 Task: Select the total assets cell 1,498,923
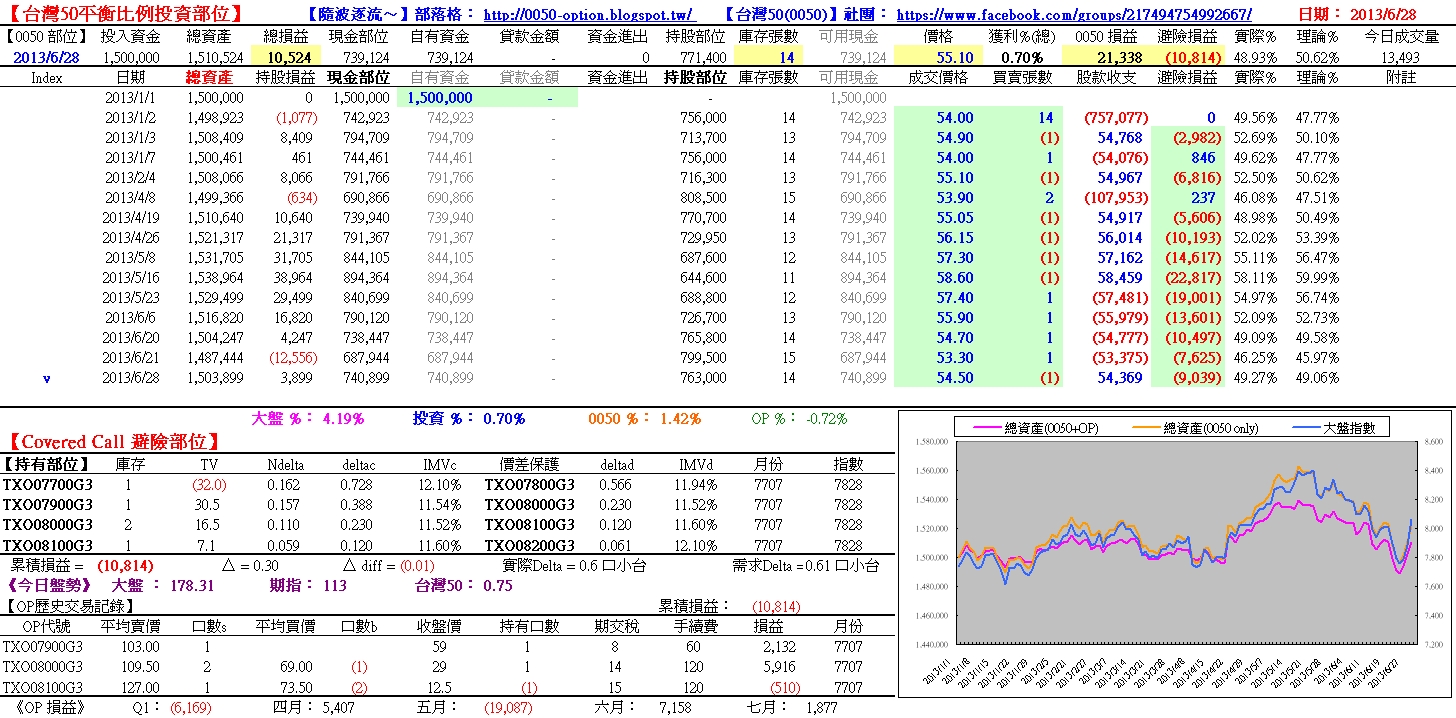pyautogui.click(x=215, y=118)
